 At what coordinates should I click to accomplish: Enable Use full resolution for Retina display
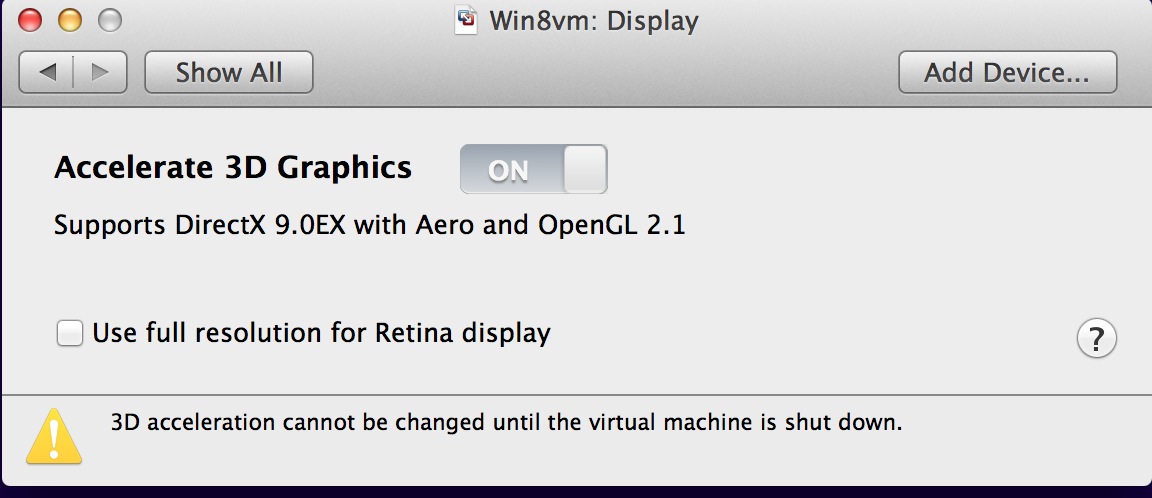pyautogui.click(x=70, y=333)
